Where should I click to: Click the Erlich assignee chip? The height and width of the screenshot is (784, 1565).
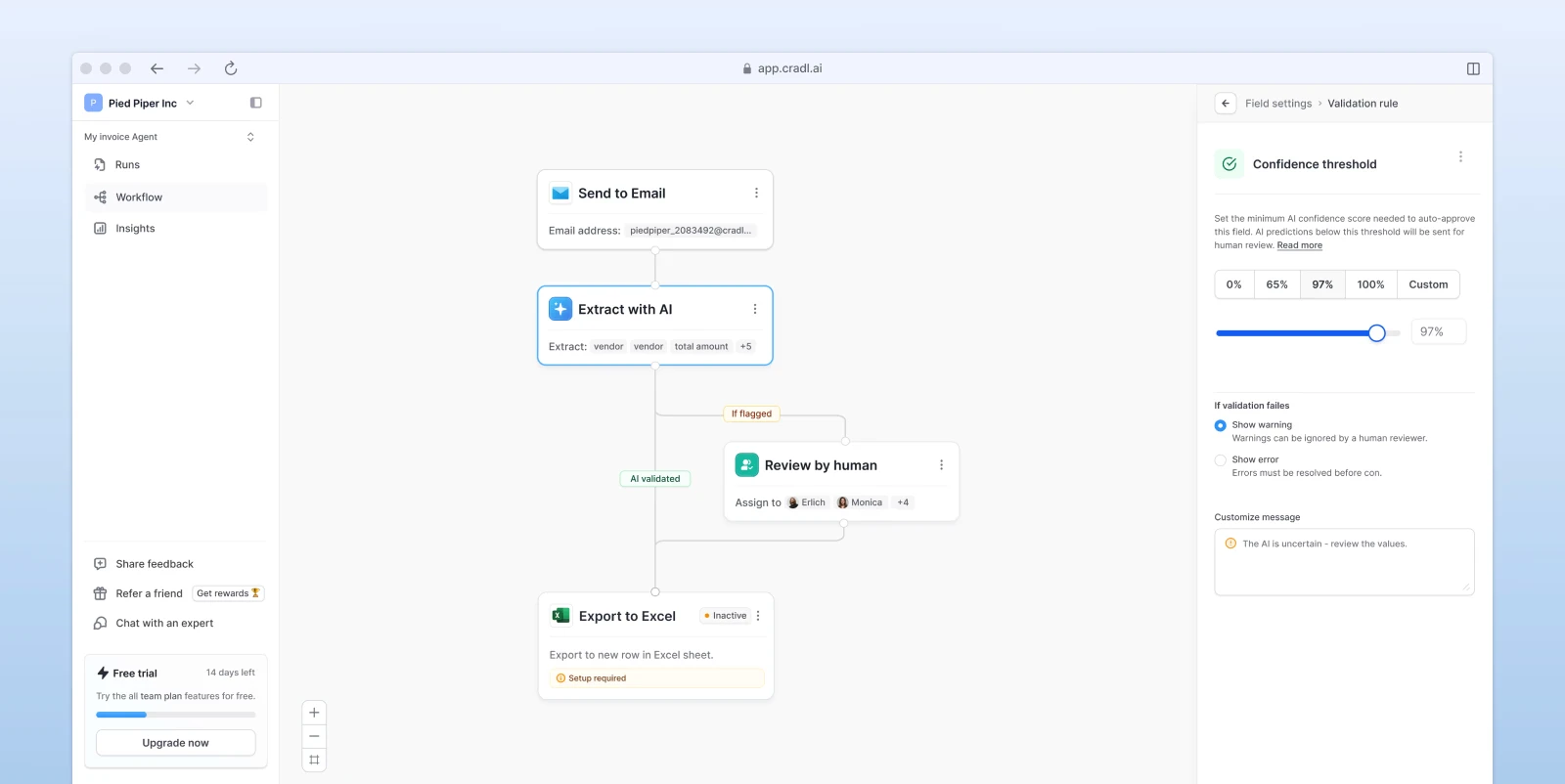tap(807, 502)
